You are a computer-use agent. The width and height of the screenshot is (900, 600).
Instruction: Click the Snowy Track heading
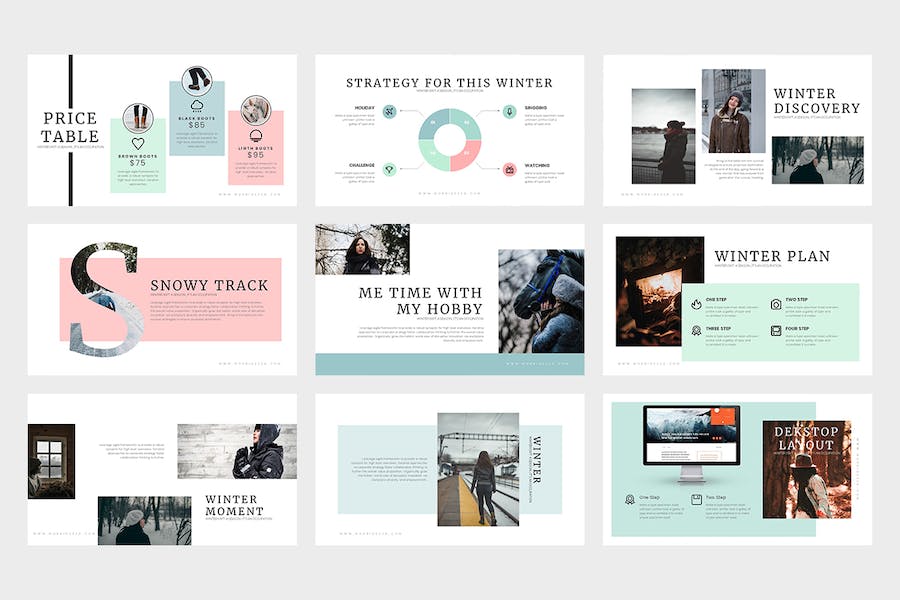point(209,285)
